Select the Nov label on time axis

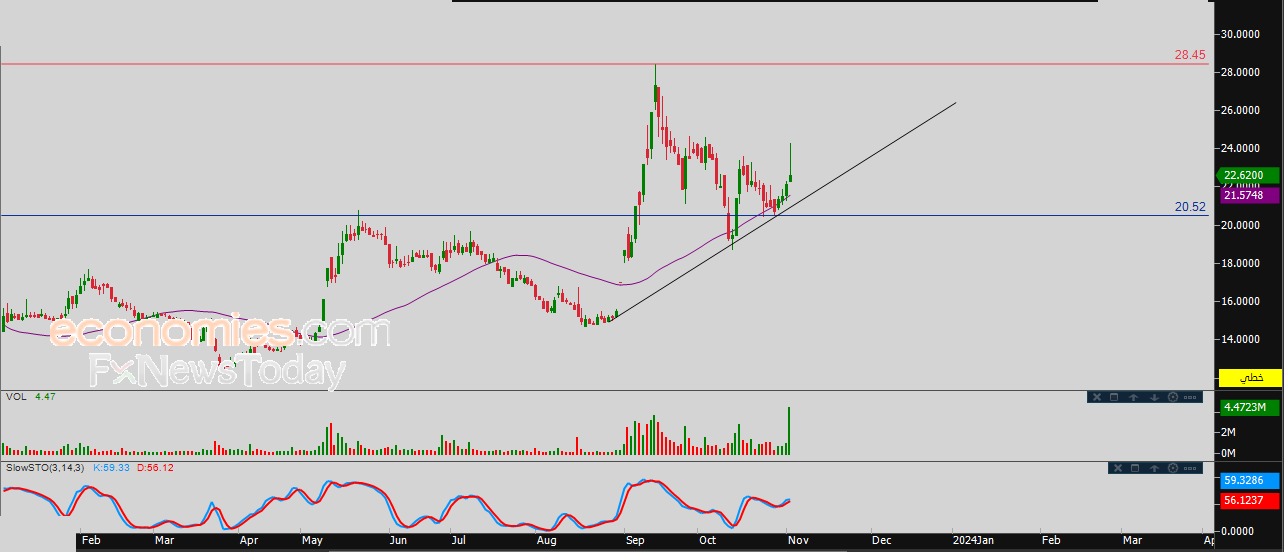(x=799, y=540)
